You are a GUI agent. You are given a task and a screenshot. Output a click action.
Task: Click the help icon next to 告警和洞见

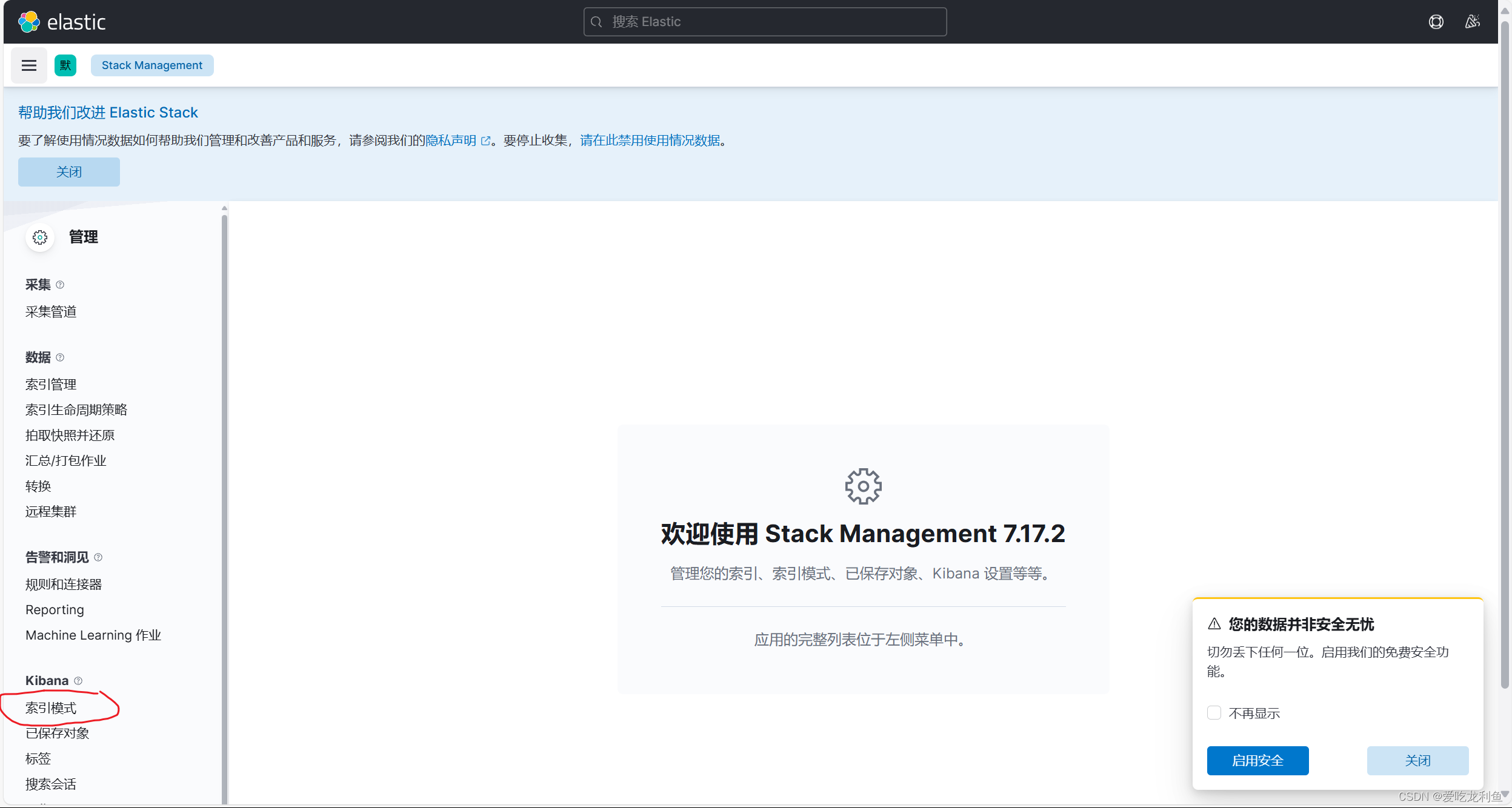tap(98, 557)
